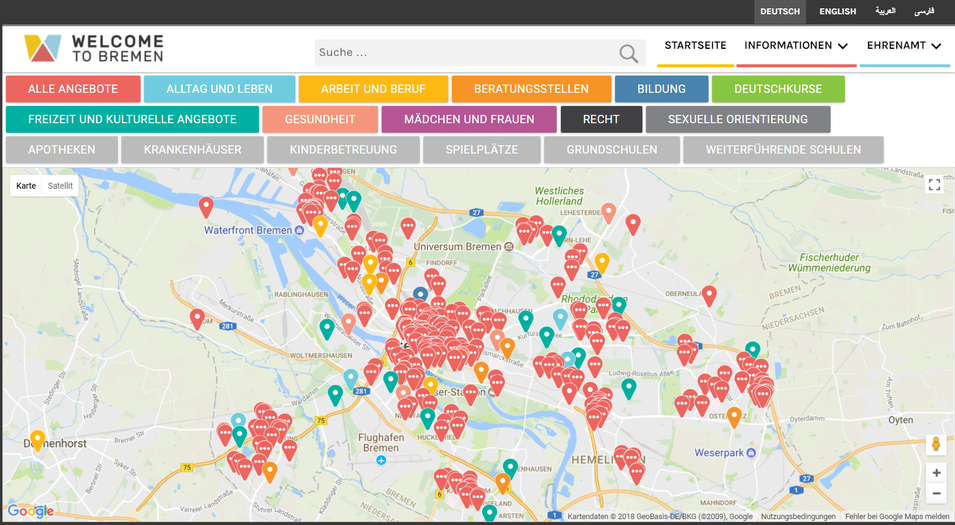This screenshot has width=955, height=525.
Task: Expand the Informationen dropdown menu
Action: click(x=796, y=46)
